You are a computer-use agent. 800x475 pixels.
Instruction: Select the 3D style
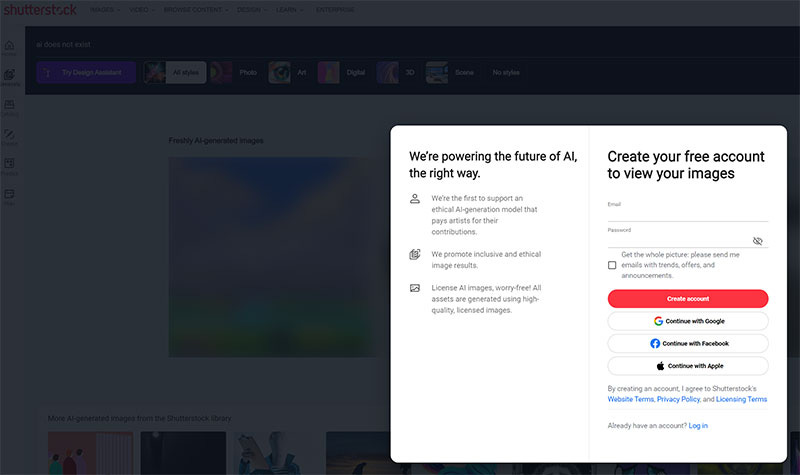coord(396,72)
